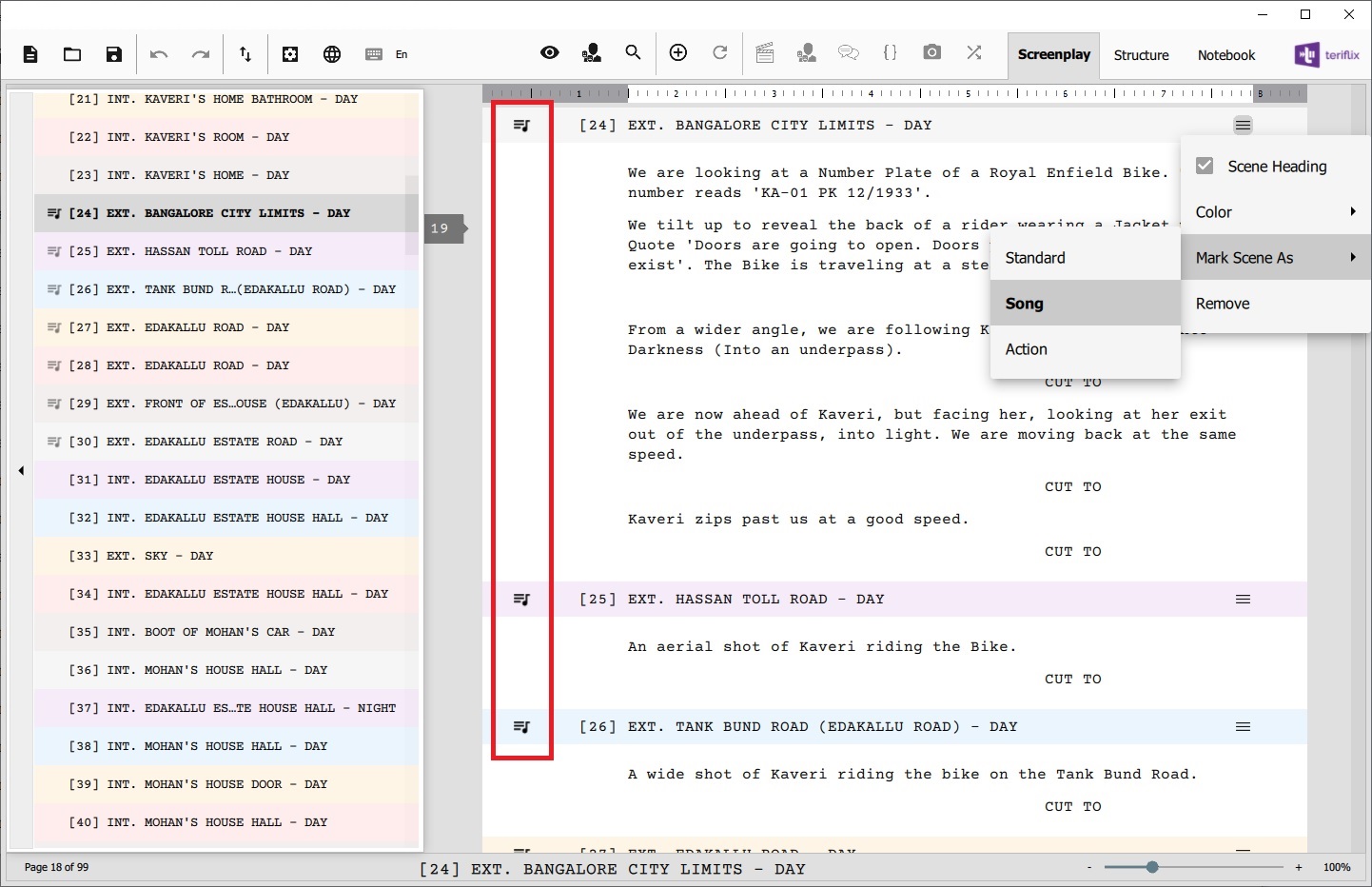The width and height of the screenshot is (1372, 887).
Task: Expand the Color submenu
Action: tap(1276, 212)
